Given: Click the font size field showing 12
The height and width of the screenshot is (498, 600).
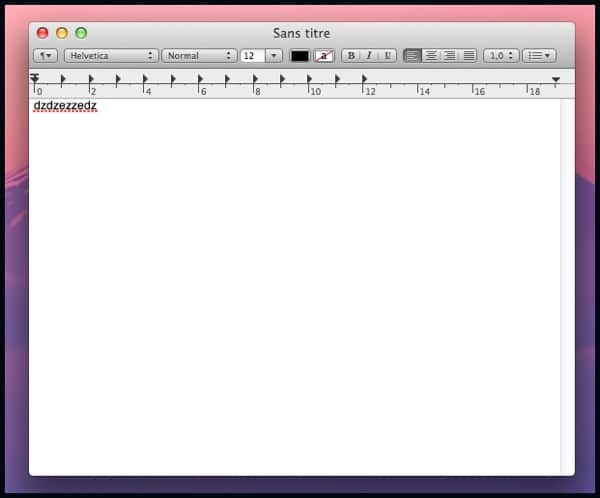Looking at the screenshot, I should tap(253, 56).
